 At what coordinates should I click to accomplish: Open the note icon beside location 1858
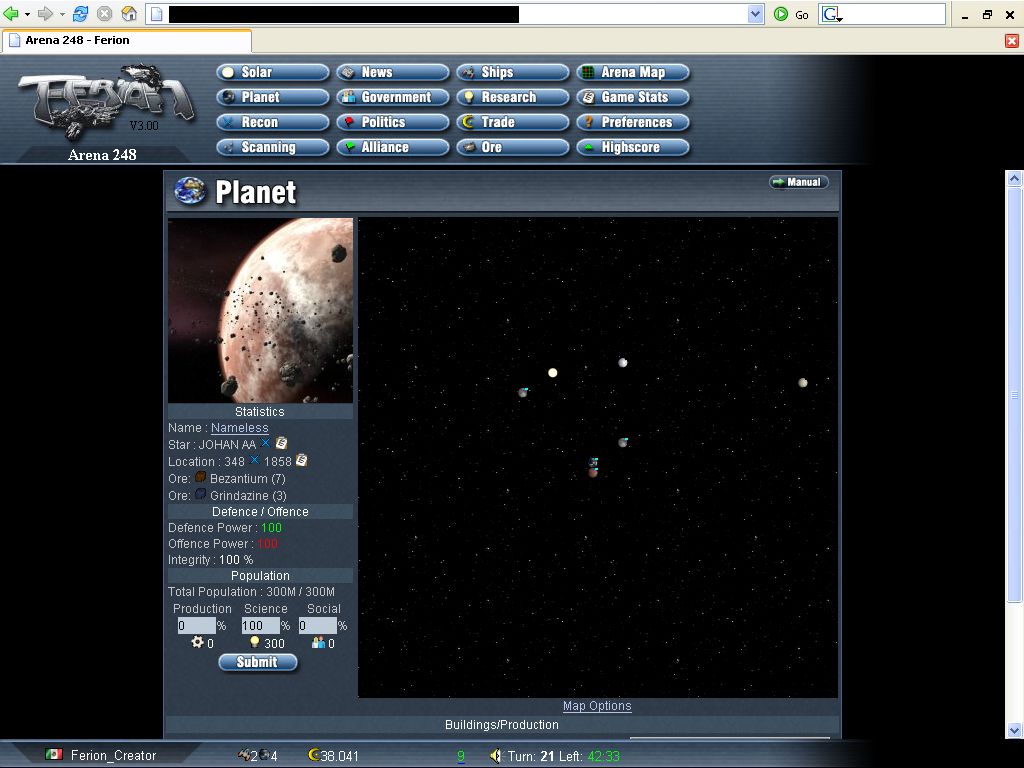coord(302,460)
